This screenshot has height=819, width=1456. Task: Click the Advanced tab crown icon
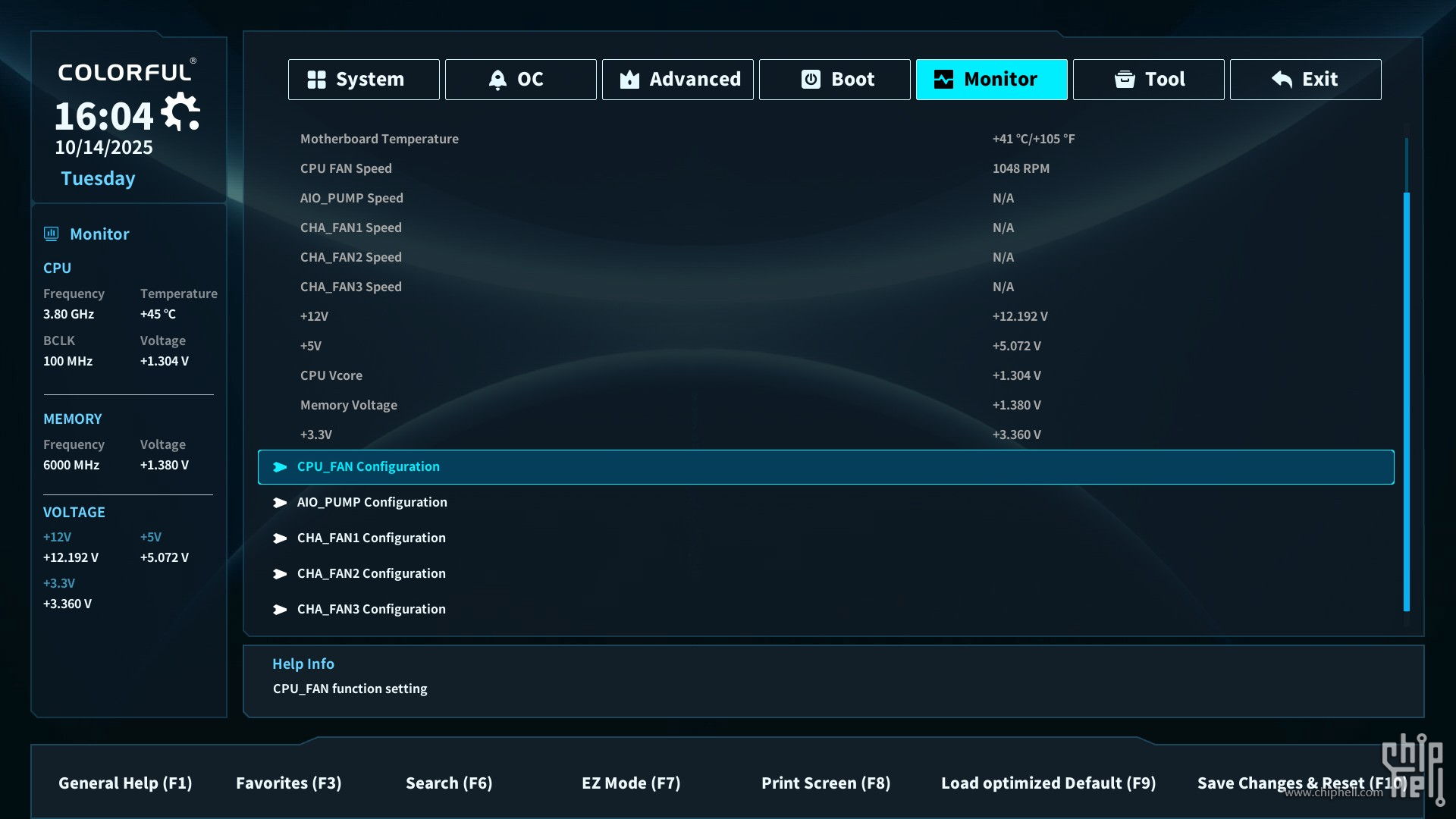tap(629, 80)
